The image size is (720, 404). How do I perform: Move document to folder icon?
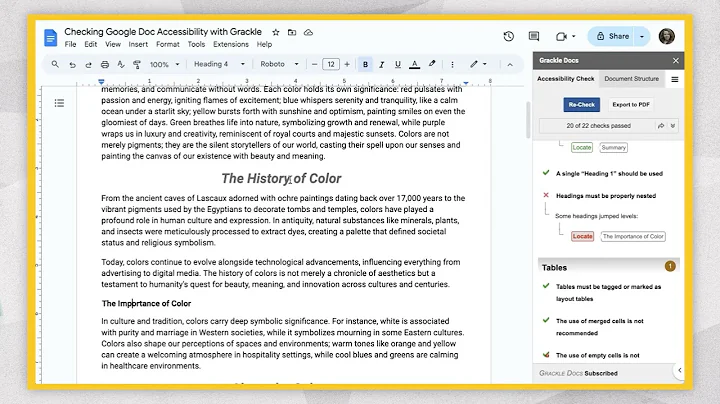point(292,32)
